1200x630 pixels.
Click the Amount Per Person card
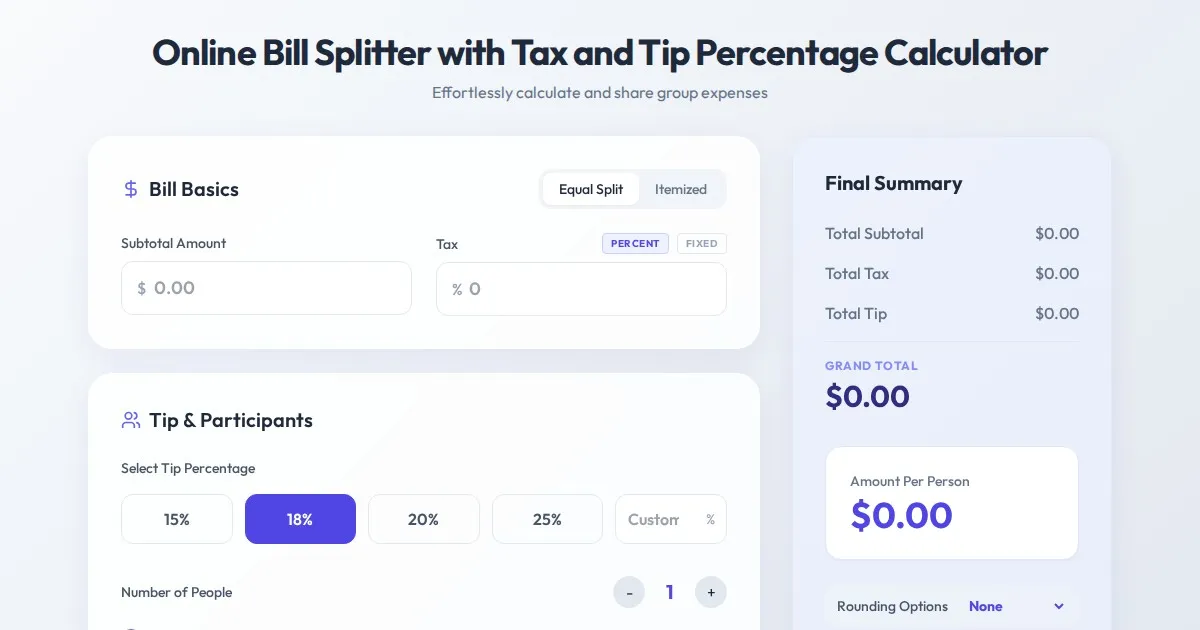pos(951,502)
